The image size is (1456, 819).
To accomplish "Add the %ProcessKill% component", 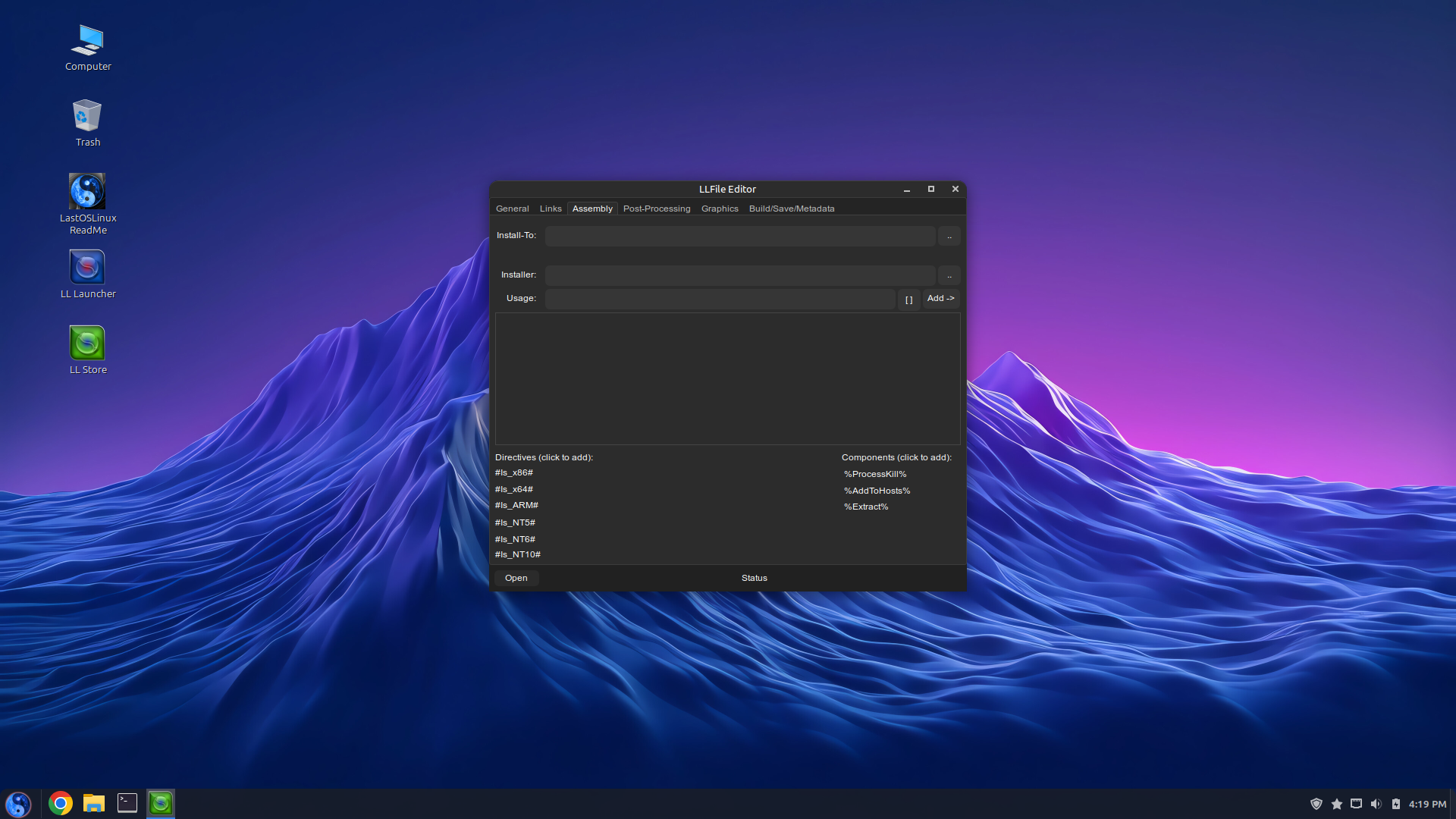I will click(x=875, y=474).
